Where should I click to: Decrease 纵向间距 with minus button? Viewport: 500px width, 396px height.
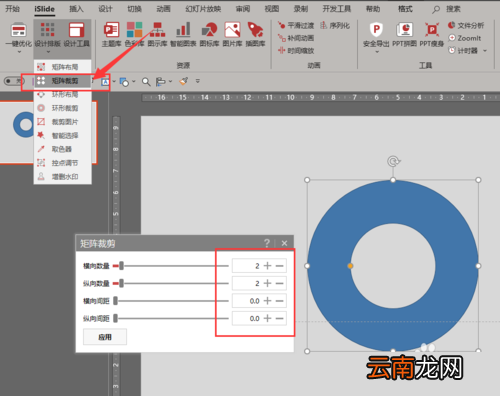[280, 318]
